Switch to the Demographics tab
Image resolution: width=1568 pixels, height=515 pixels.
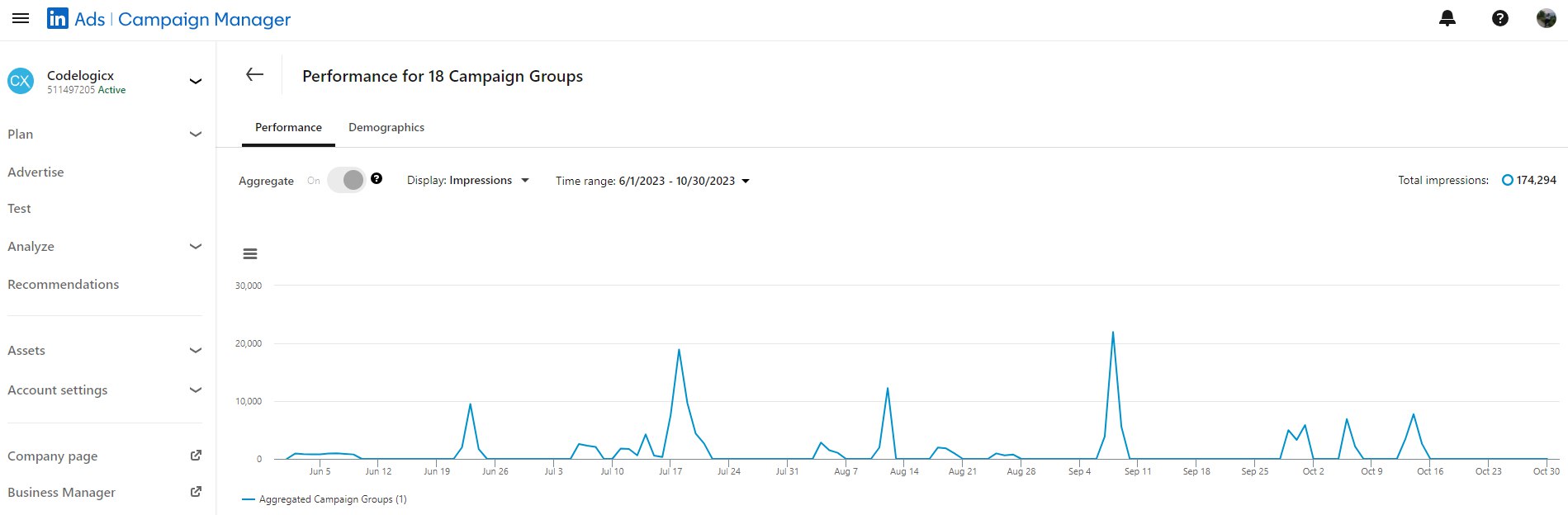(x=386, y=127)
